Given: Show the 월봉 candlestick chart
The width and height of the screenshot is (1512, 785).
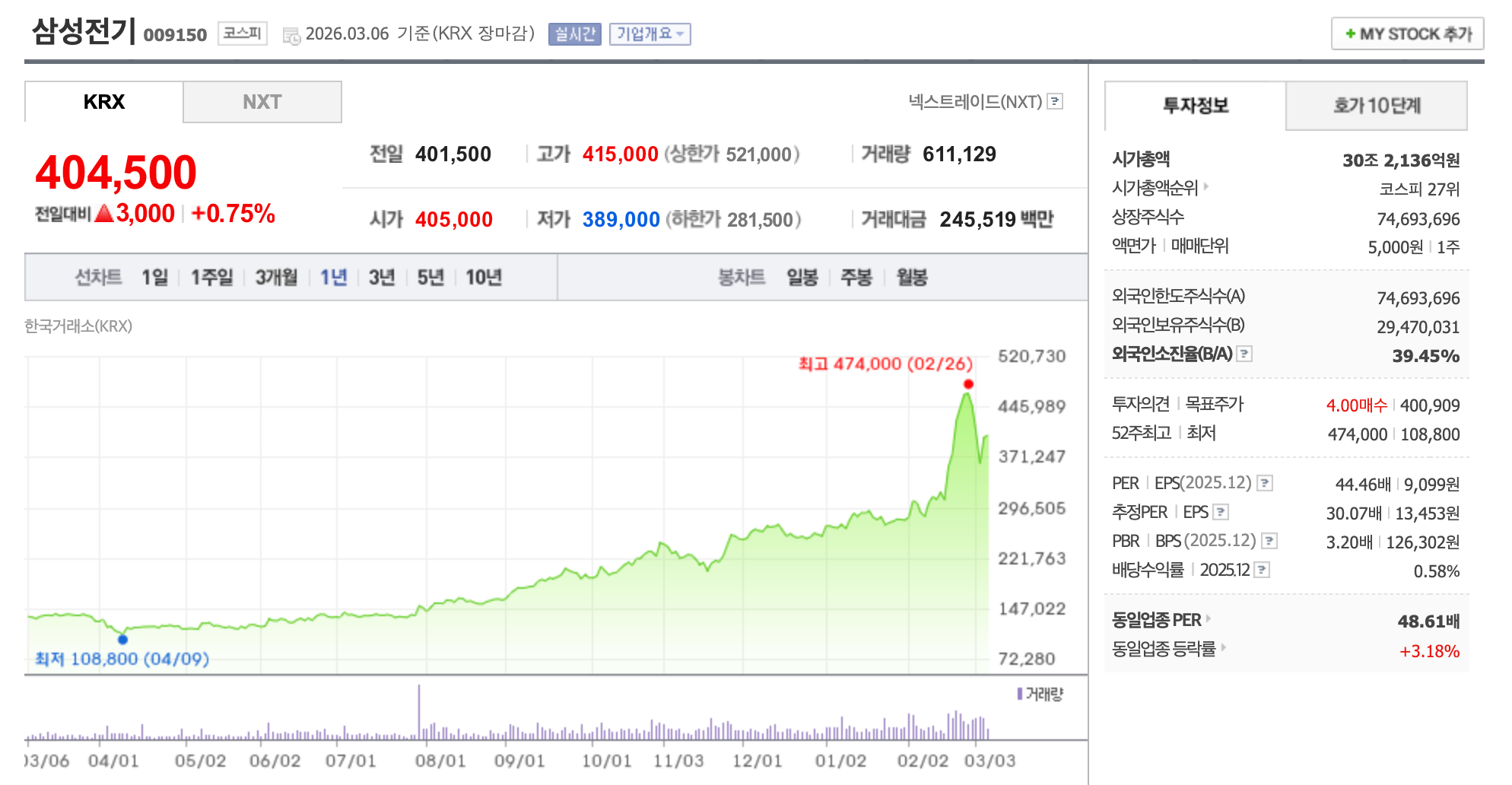Looking at the screenshot, I should coord(912,277).
